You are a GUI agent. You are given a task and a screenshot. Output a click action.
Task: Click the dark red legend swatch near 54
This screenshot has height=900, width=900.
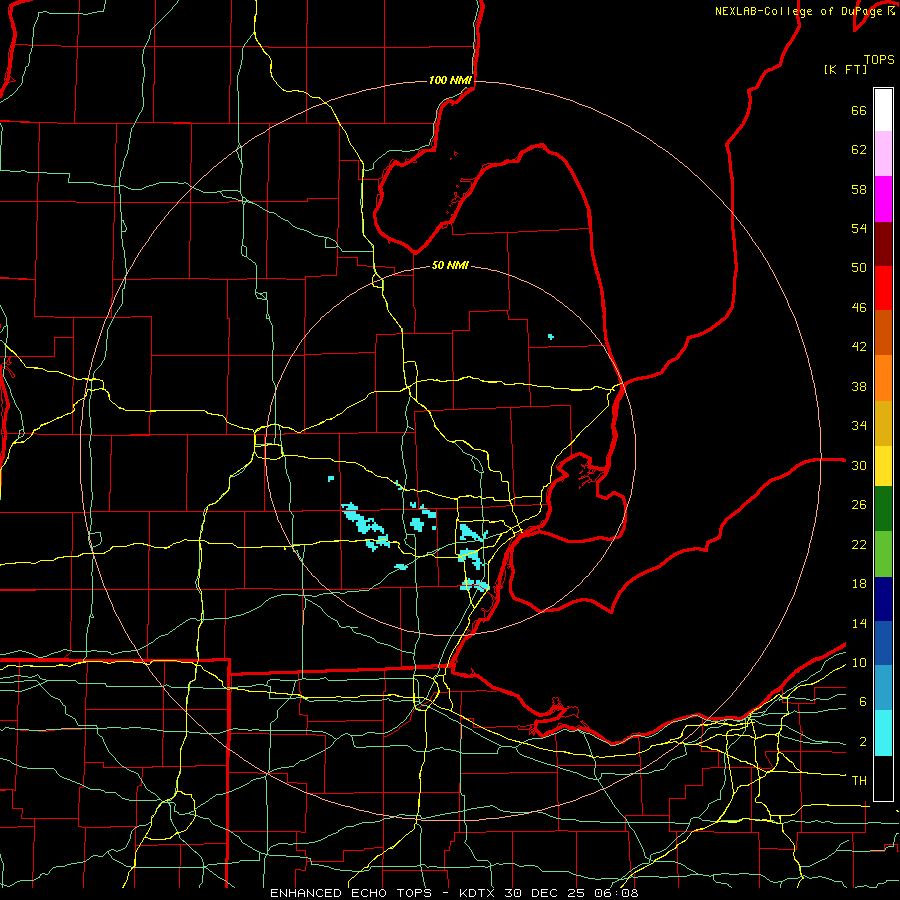883,244
